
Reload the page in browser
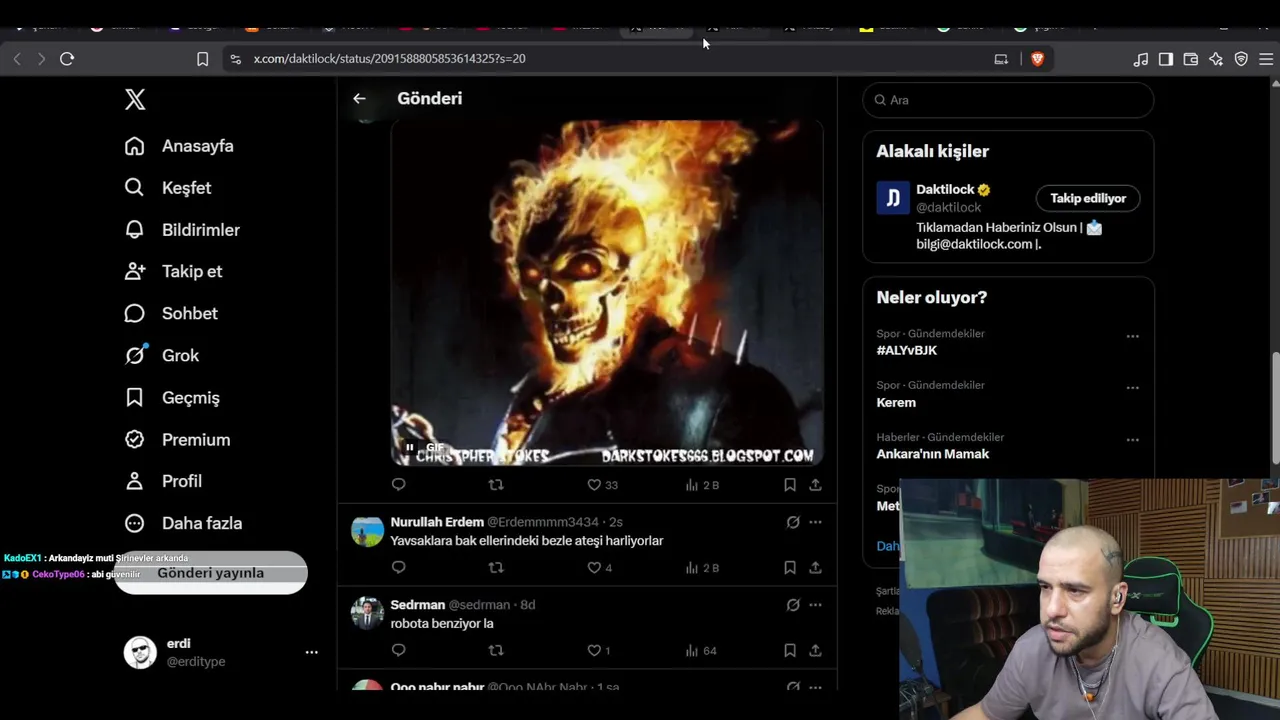[67, 59]
